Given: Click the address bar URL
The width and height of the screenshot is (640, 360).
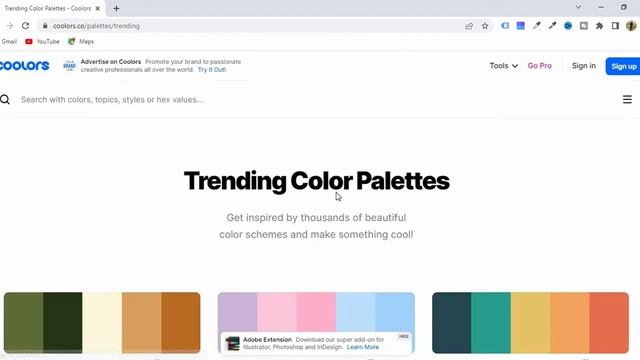Looking at the screenshot, I should pyautogui.click(x=96, y=26).
